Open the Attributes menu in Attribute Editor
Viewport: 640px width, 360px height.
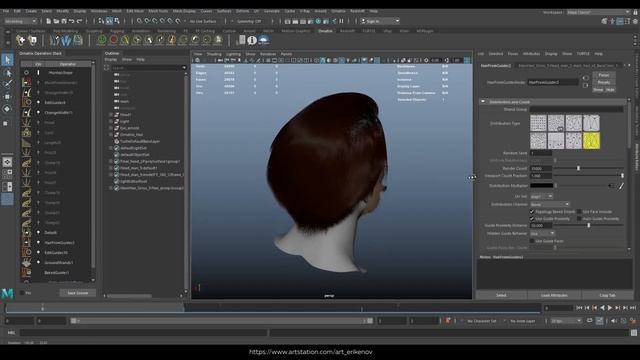pos(531,54)
